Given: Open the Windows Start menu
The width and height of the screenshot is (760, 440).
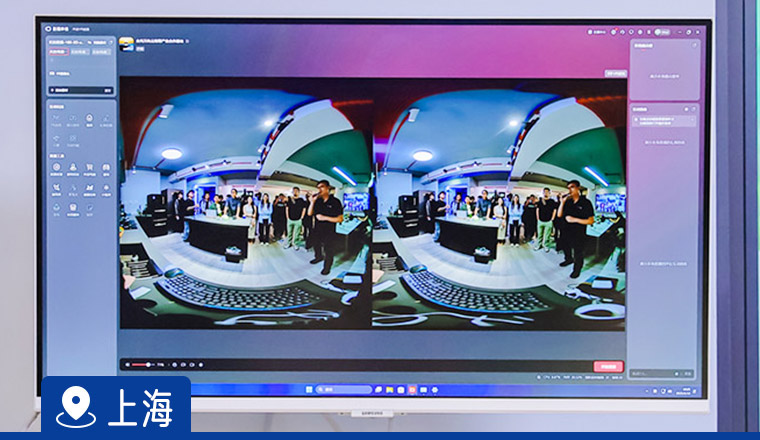Looking at the screenshot, I should tap(309, 390).
